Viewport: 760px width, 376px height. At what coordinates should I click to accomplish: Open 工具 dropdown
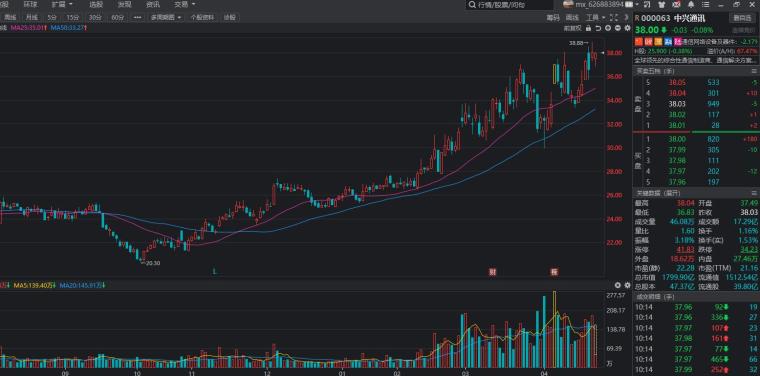click(x=596, y=17)
